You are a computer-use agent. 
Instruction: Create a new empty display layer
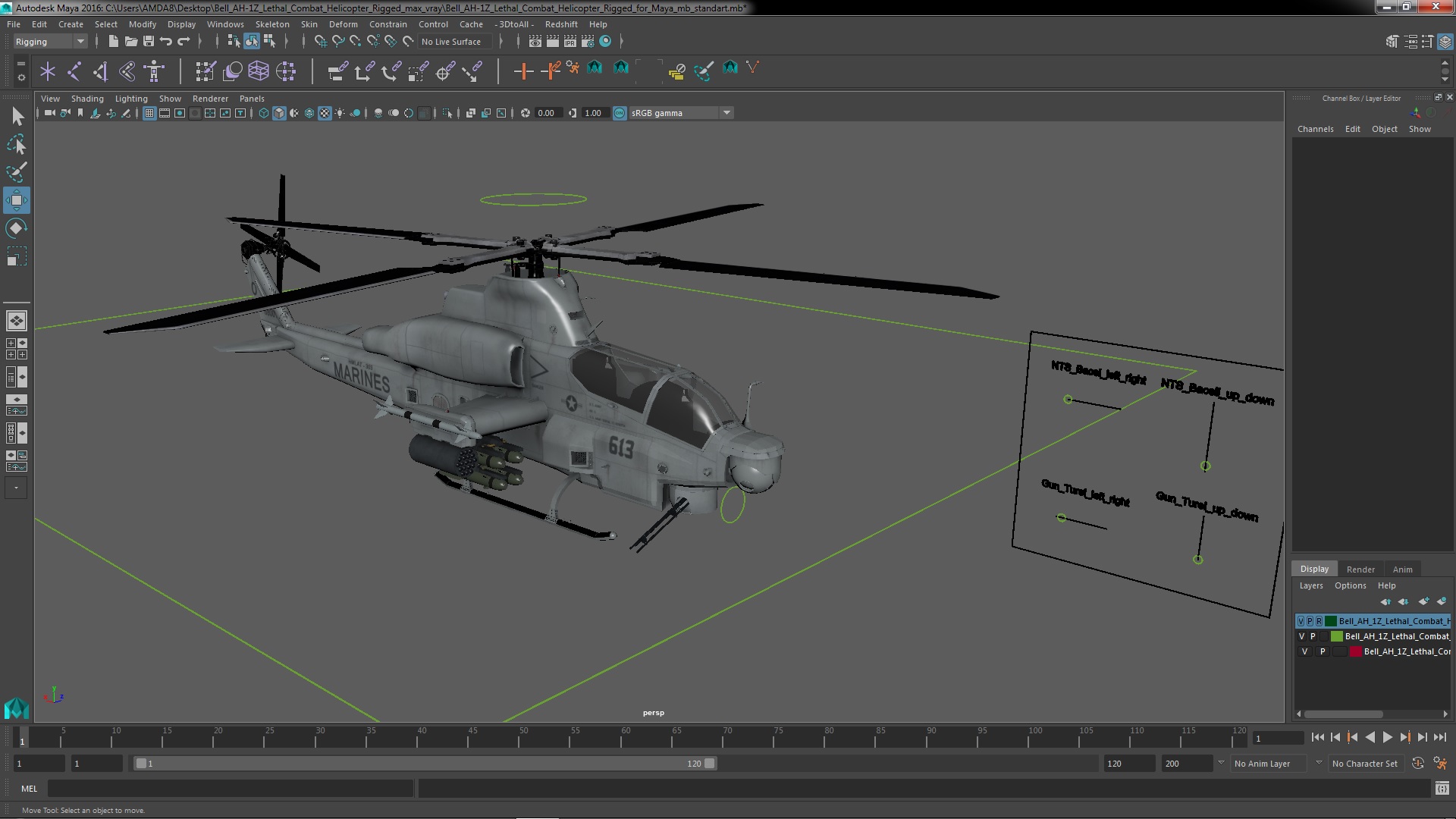tap(1423, 601)
